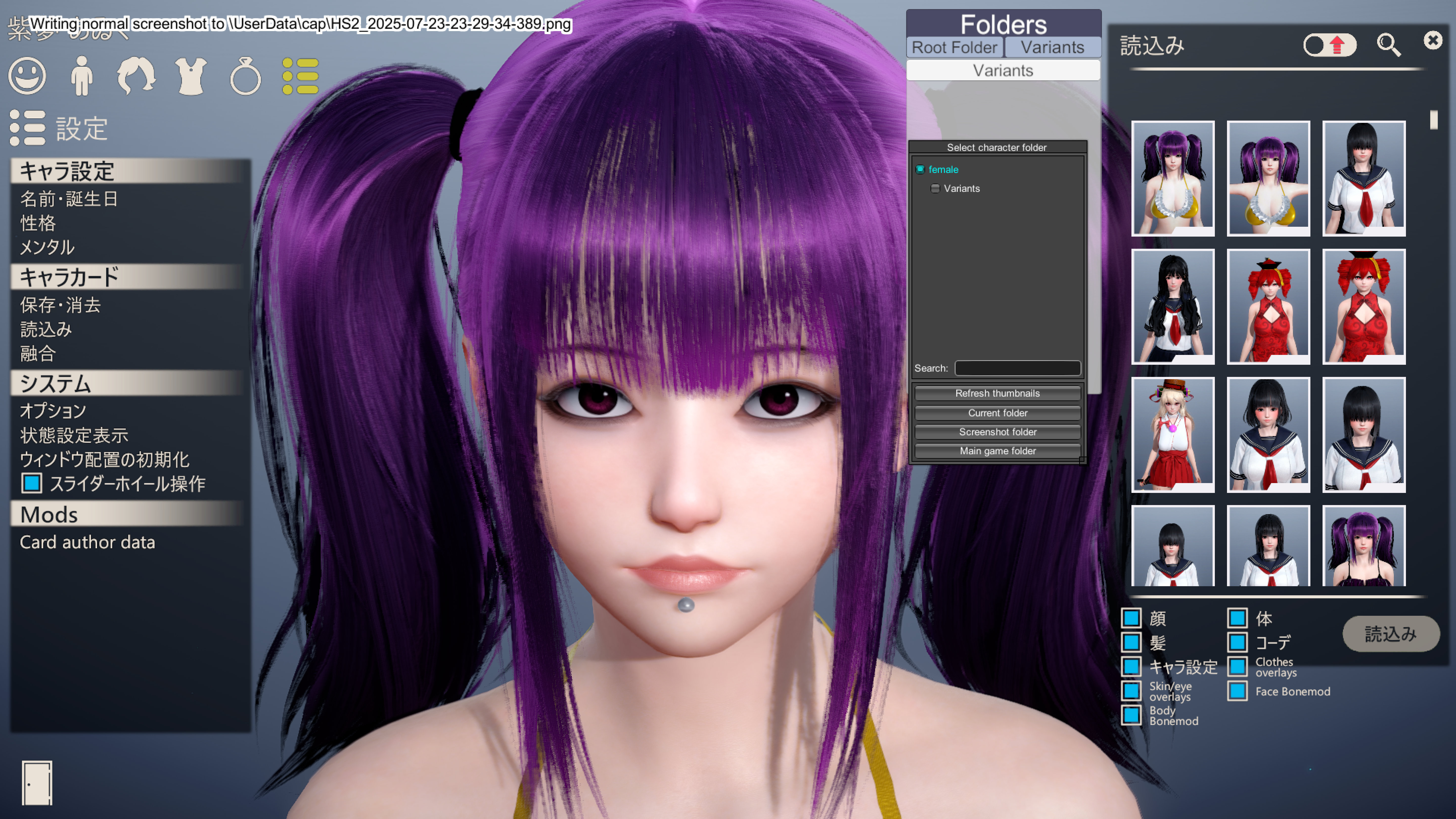This screenshot has width=1456, height=819.
Task: Open the 状態設定表示 menu item
Action: 74,435
